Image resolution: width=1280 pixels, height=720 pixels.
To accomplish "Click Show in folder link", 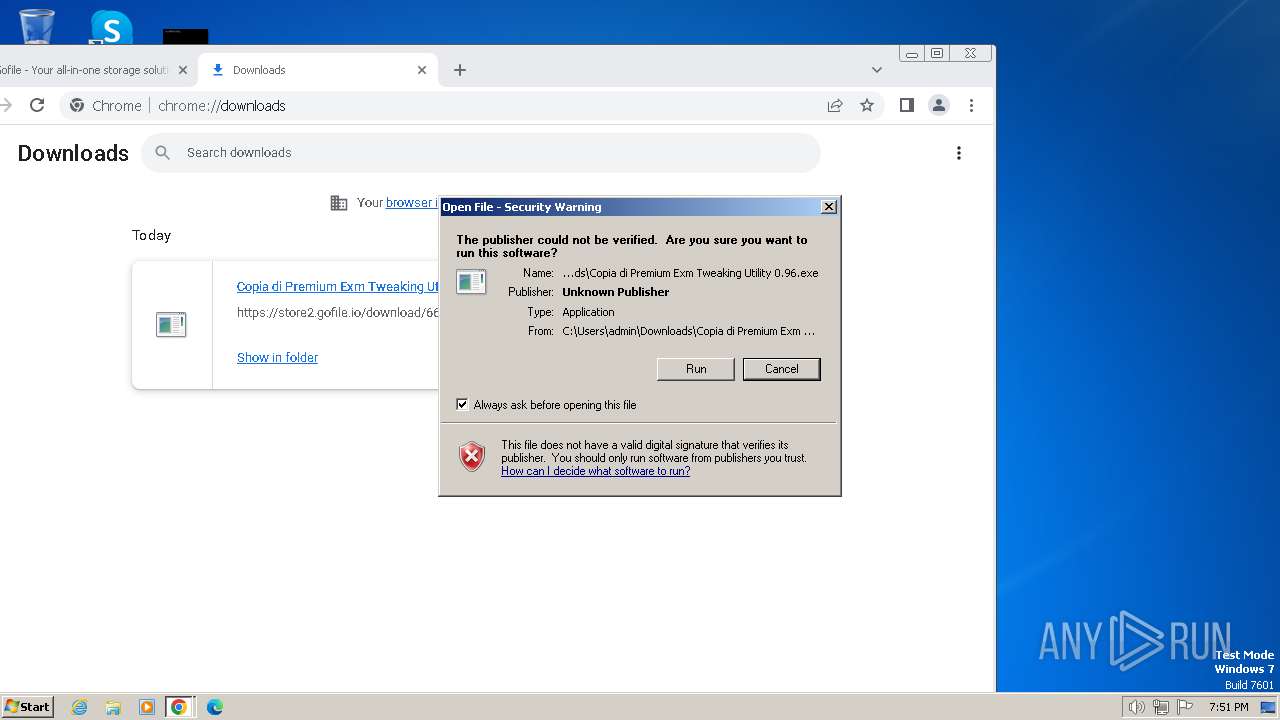I will 277,357.
